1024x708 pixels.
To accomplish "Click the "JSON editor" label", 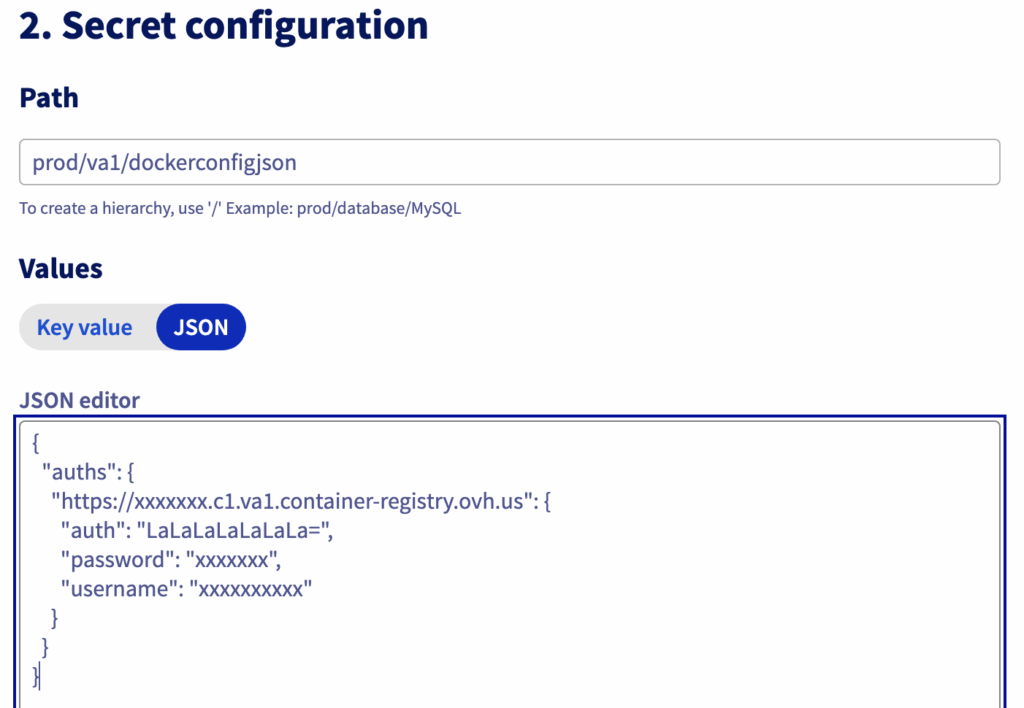I will pos(80,401).
